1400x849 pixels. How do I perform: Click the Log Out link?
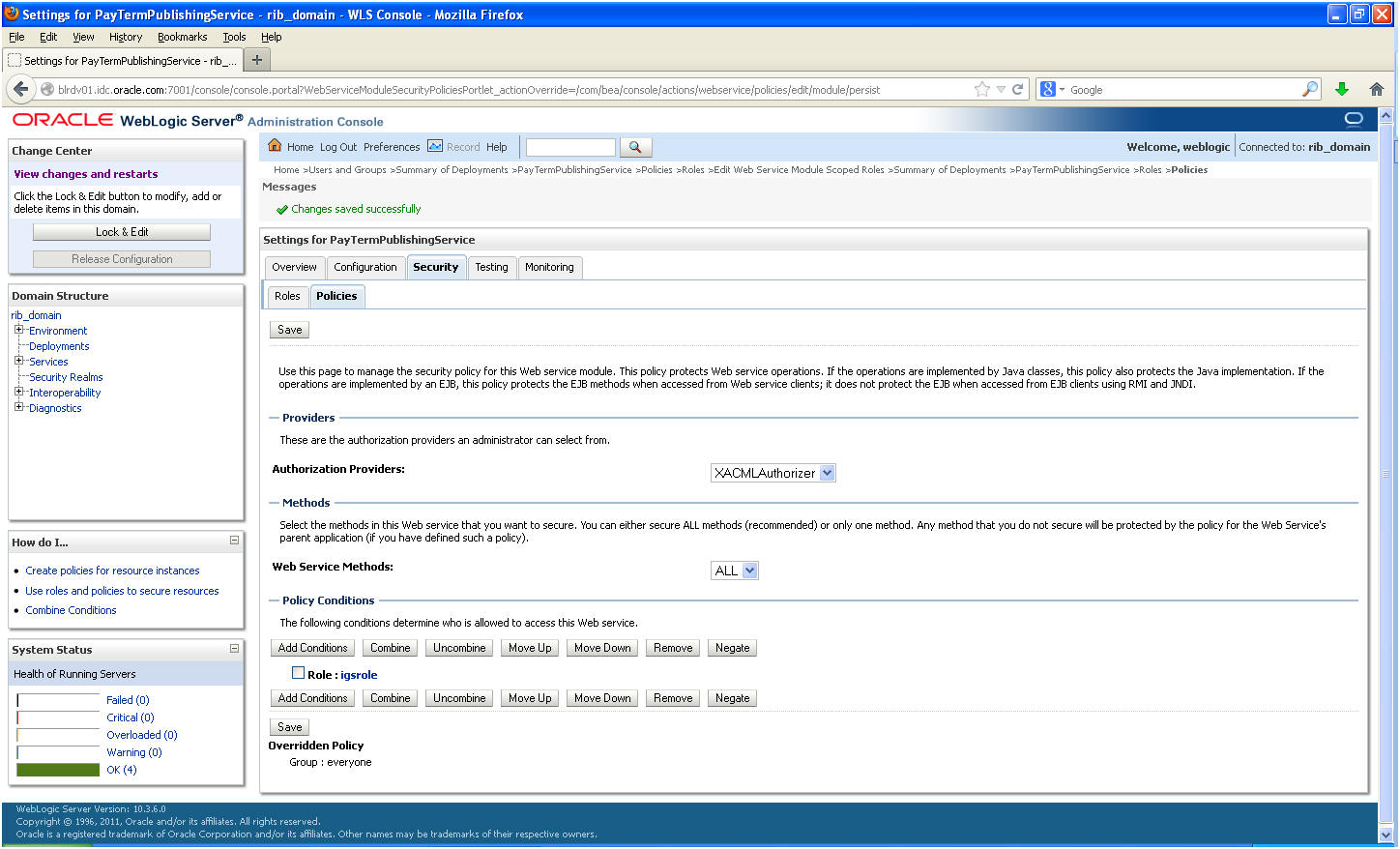pyautogui.click(x=338, y=147)
